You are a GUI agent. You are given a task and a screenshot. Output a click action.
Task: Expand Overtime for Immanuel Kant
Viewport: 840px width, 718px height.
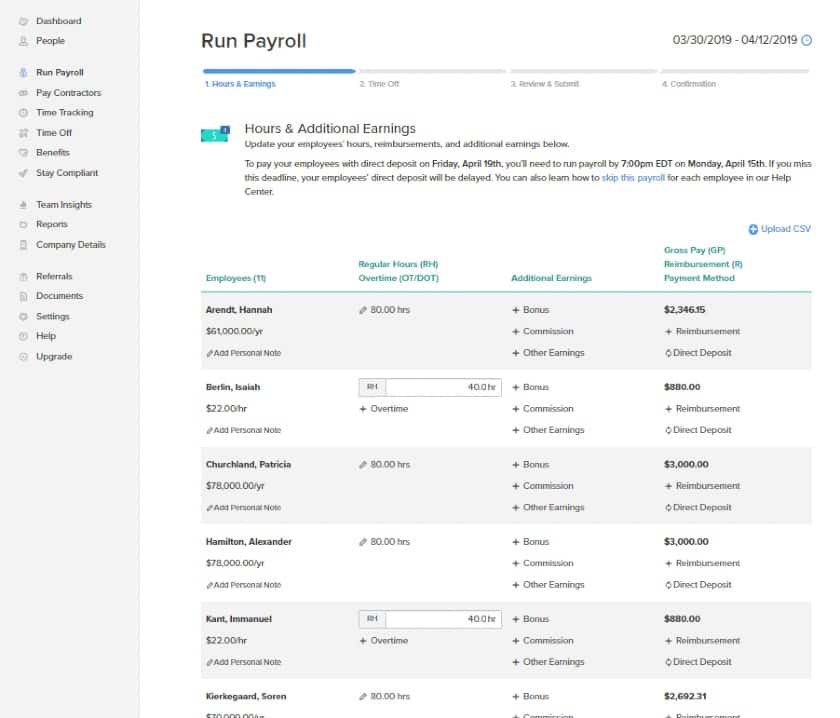[384, 641]
